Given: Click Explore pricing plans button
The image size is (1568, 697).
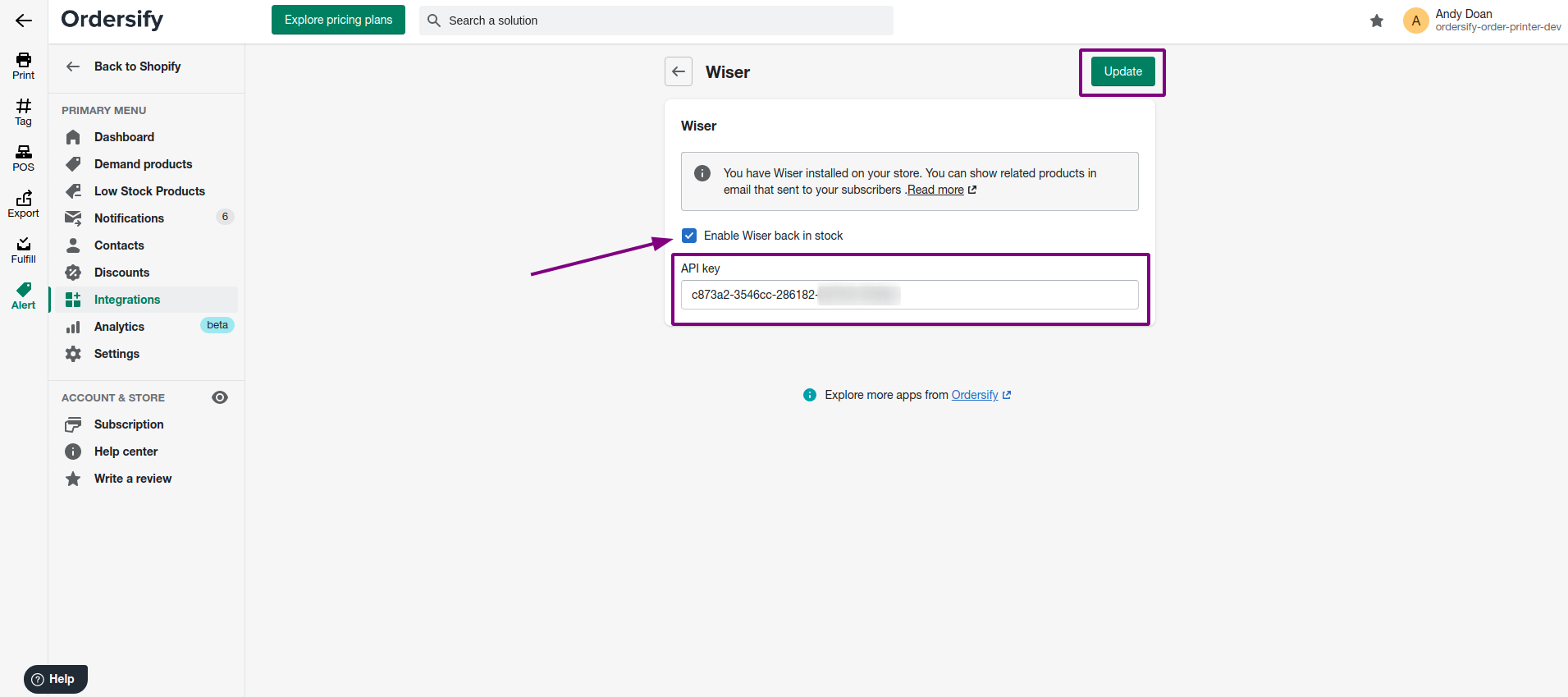Looking at the screenshot, I should coord(338,20).
